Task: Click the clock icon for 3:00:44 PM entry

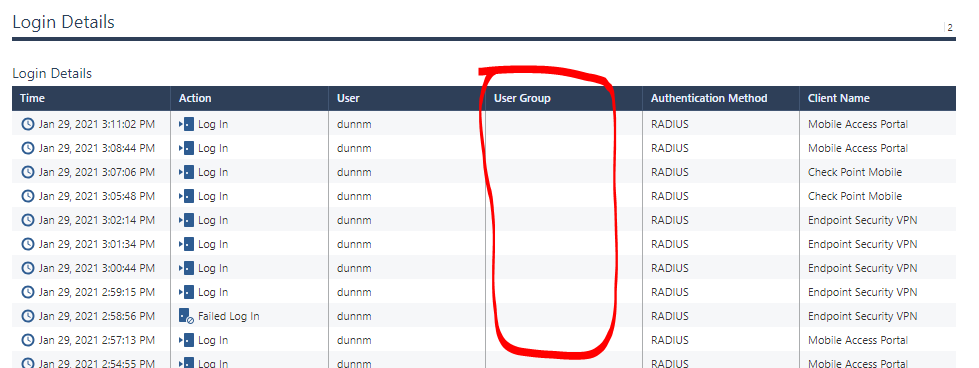Action: click(27, 268)
